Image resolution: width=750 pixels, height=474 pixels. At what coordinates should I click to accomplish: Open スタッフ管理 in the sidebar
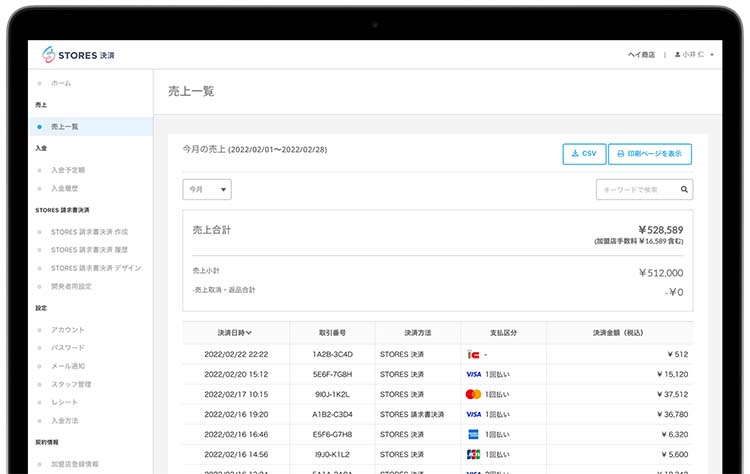pos(71,384)
